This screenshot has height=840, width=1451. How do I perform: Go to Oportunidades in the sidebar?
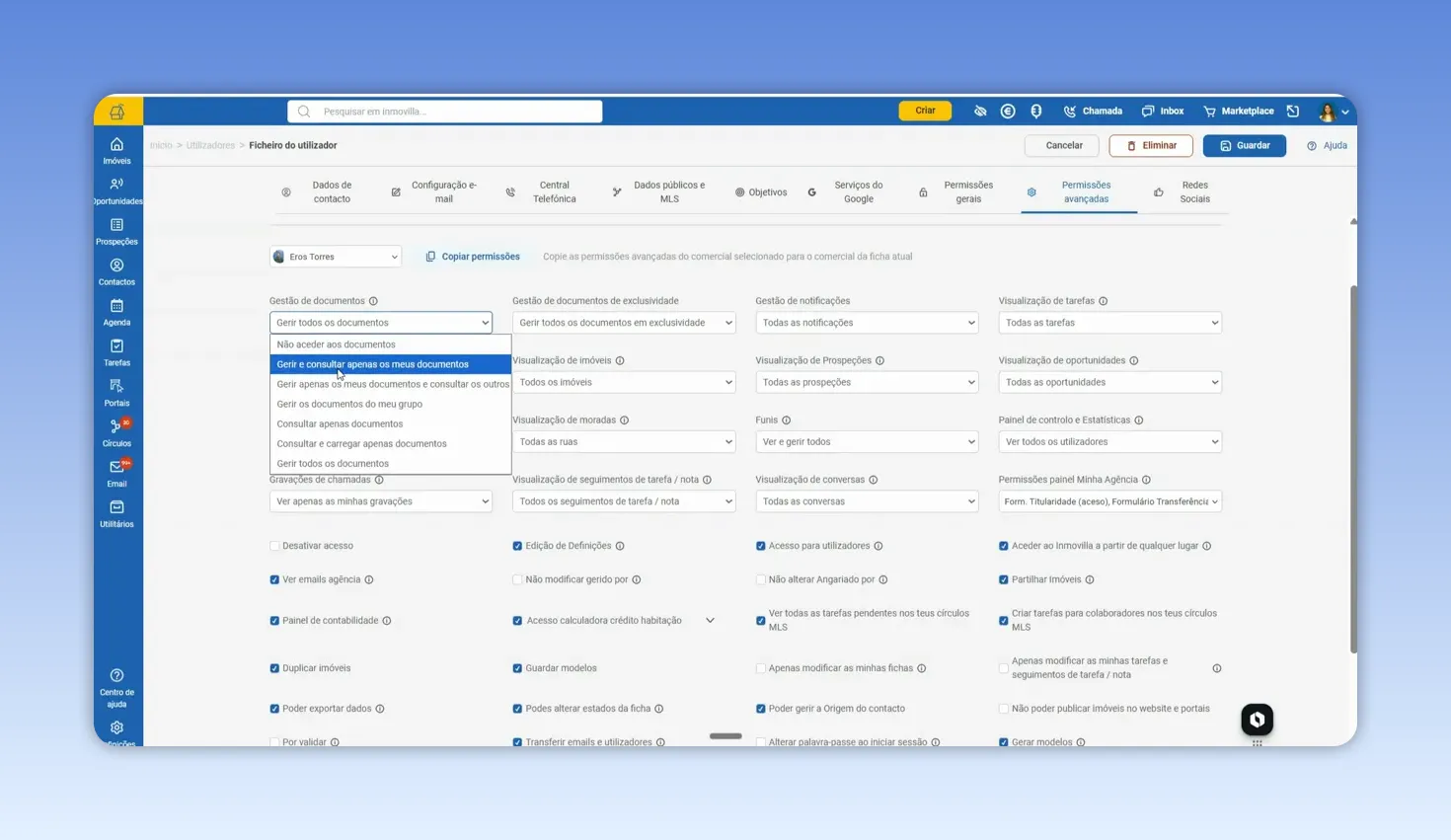[116, 191]
